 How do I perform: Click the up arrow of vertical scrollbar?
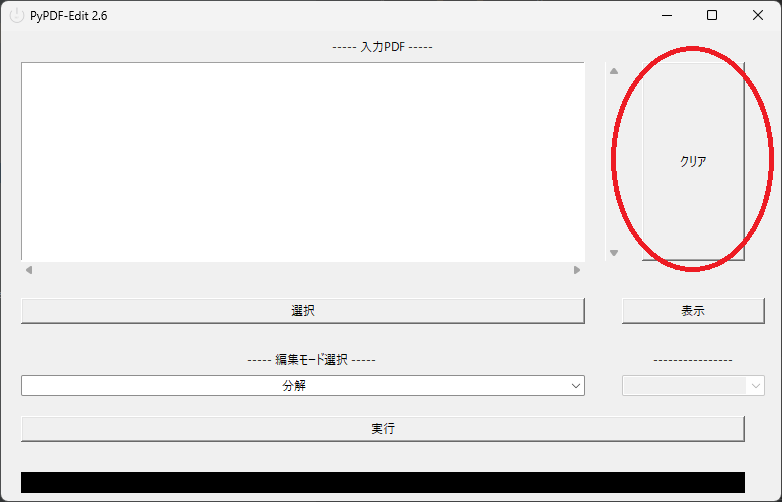pos(614,71)
